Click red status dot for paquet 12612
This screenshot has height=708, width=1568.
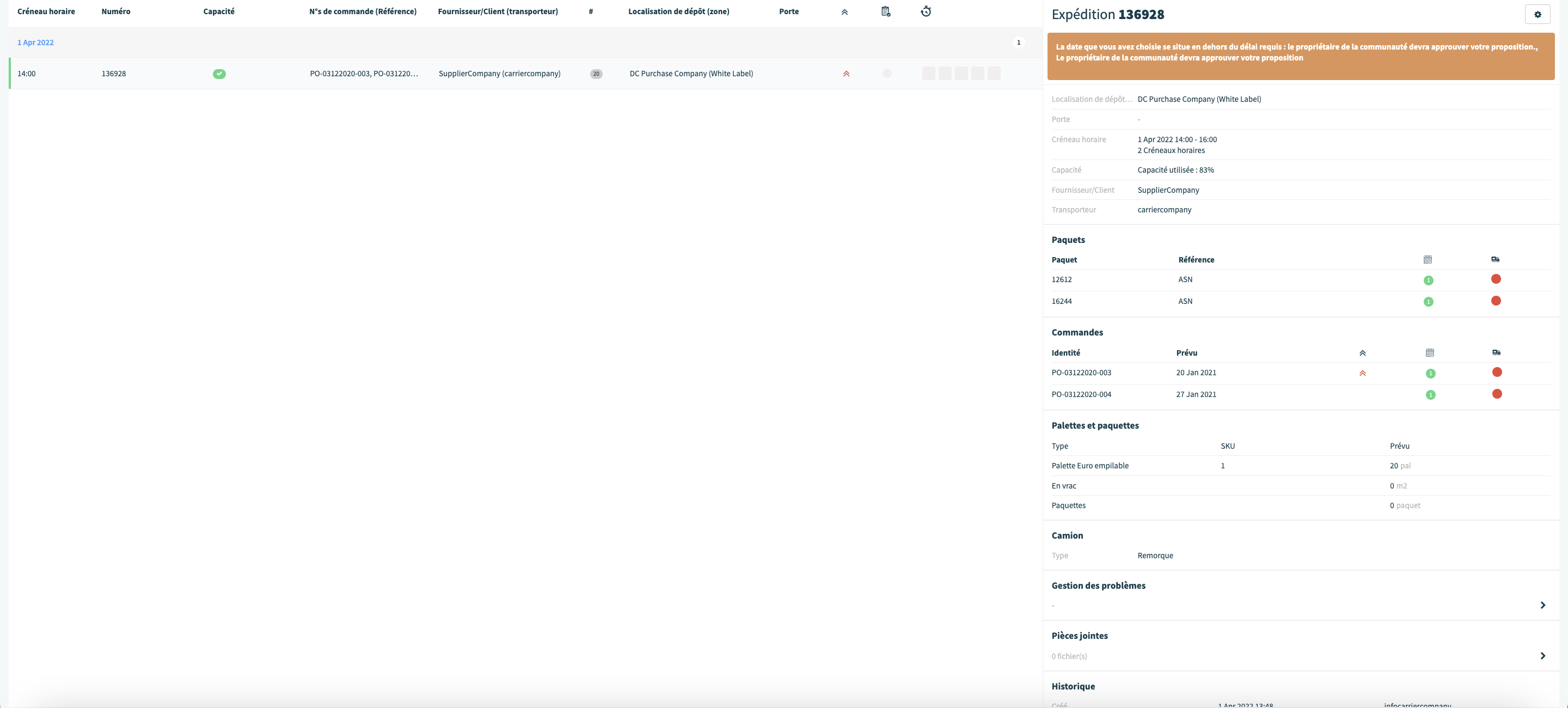tap(1496, 279)
